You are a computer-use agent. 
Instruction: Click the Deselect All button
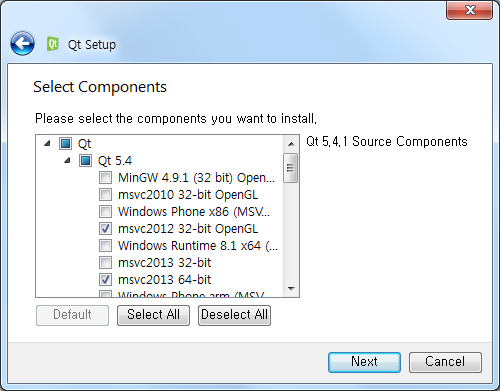click(x=234, y=315)
